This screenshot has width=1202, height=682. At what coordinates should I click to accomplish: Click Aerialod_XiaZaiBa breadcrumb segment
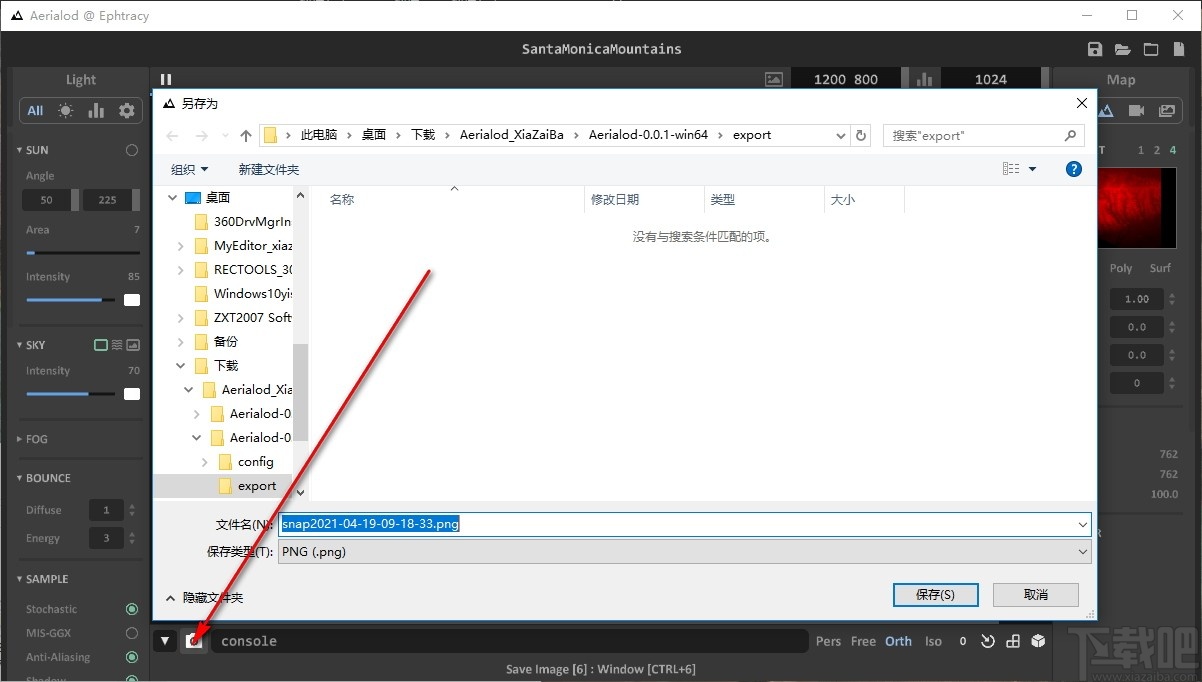(512, 135)
